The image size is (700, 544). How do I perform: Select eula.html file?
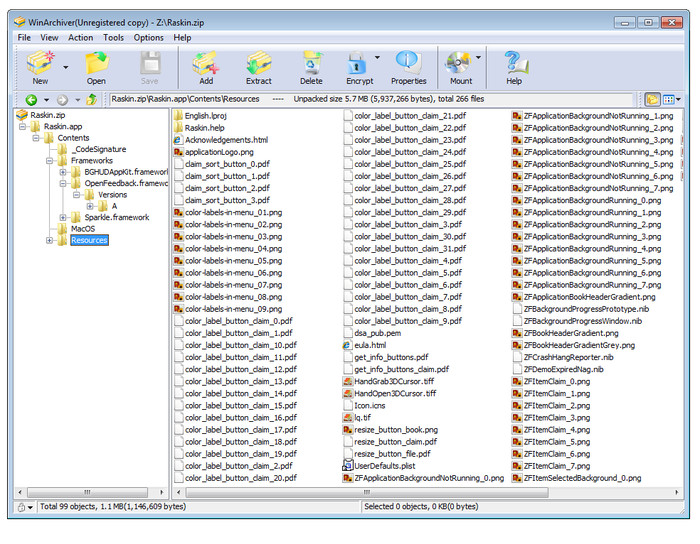tap(370, 345)
